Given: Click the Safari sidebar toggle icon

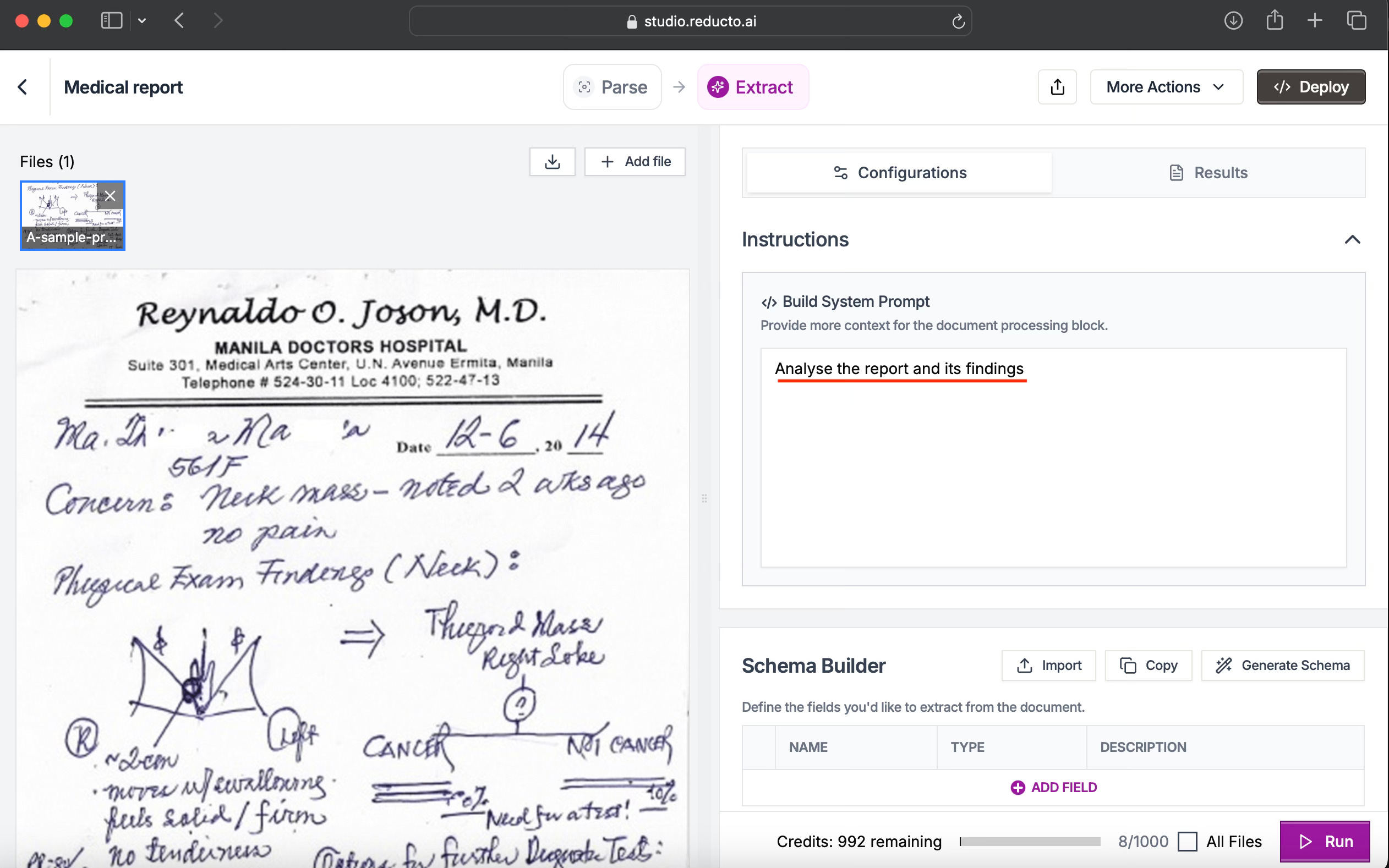Looking at the screenshot, I should click(x=111, y=21).
